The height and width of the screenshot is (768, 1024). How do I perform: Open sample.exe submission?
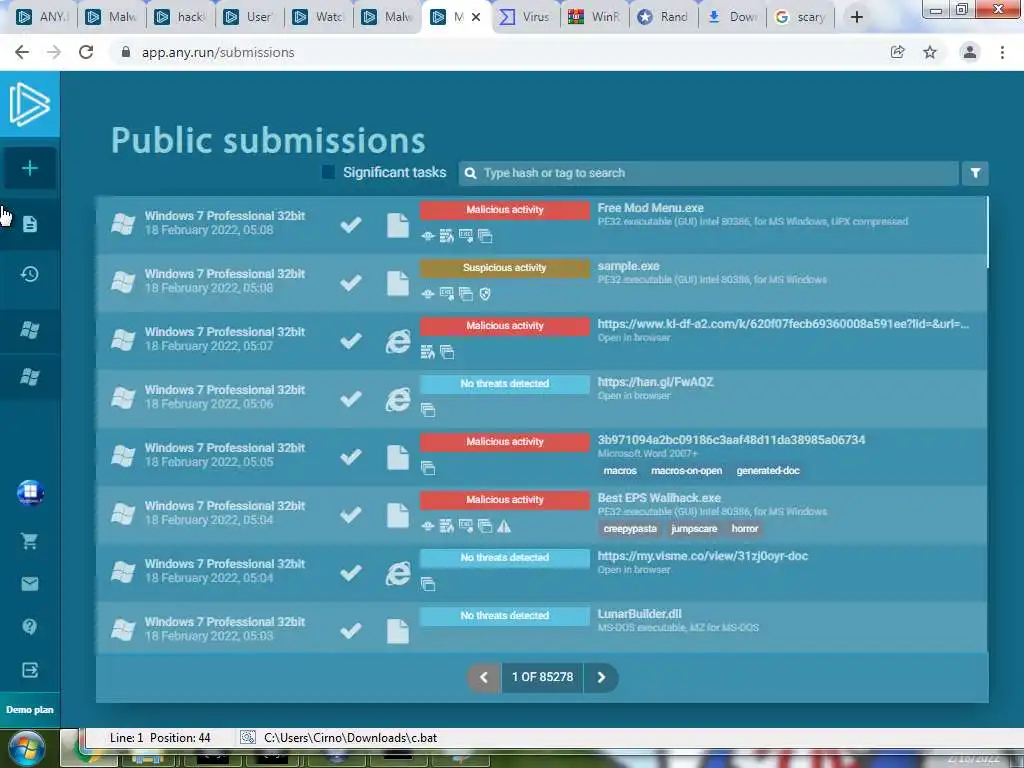[x=628, y=266]
